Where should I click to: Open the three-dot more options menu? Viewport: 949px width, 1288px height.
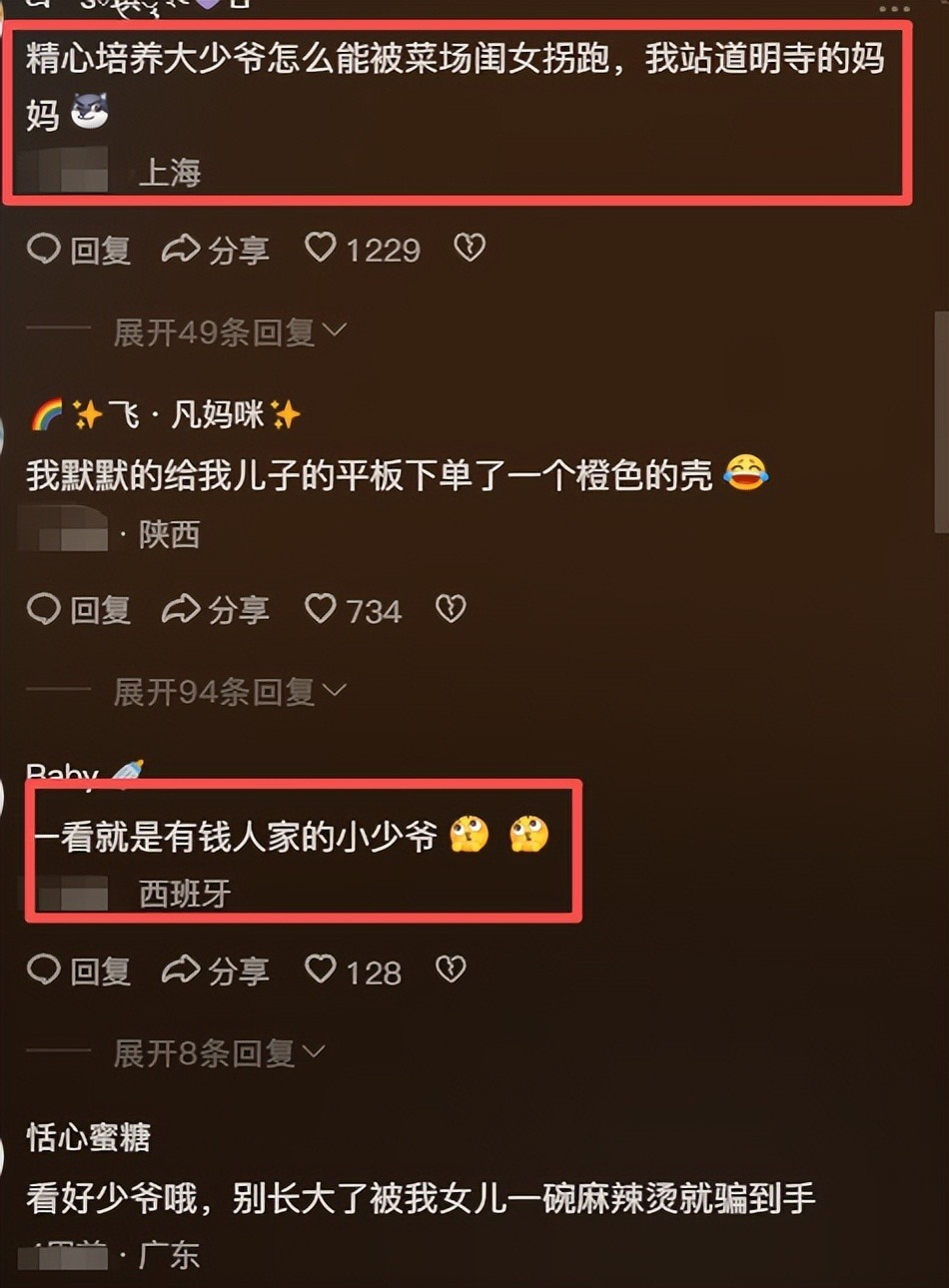click(894, 8)
